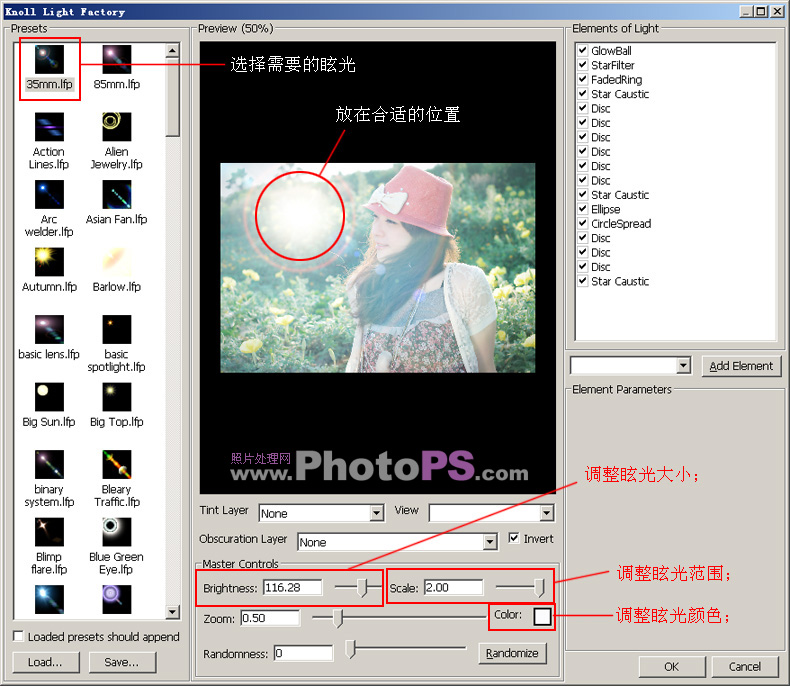This screenshot has height=686, width=790.
Task: Click the Brightness slider handle
Action: coord(362,588)
